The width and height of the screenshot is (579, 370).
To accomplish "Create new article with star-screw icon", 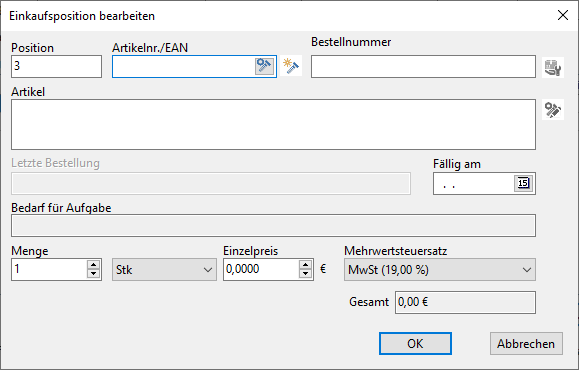I will coord(291,66).
